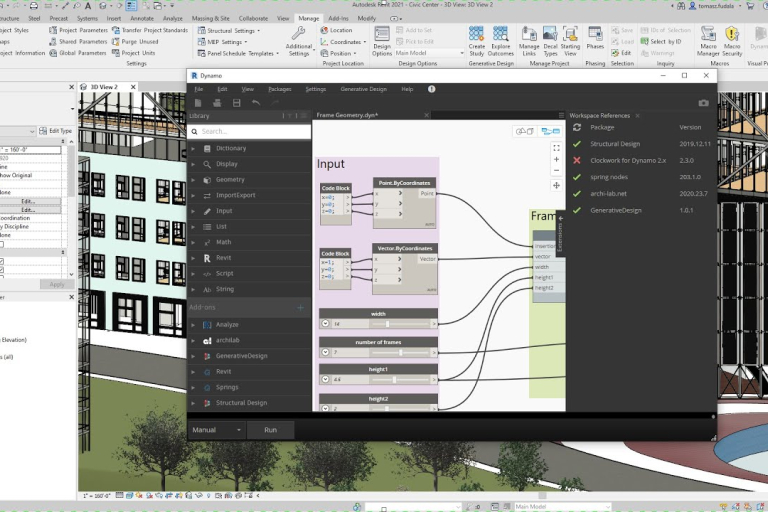Click Structural Settings dropdown button
Viewport: 768px width, 512px height.
228,30
